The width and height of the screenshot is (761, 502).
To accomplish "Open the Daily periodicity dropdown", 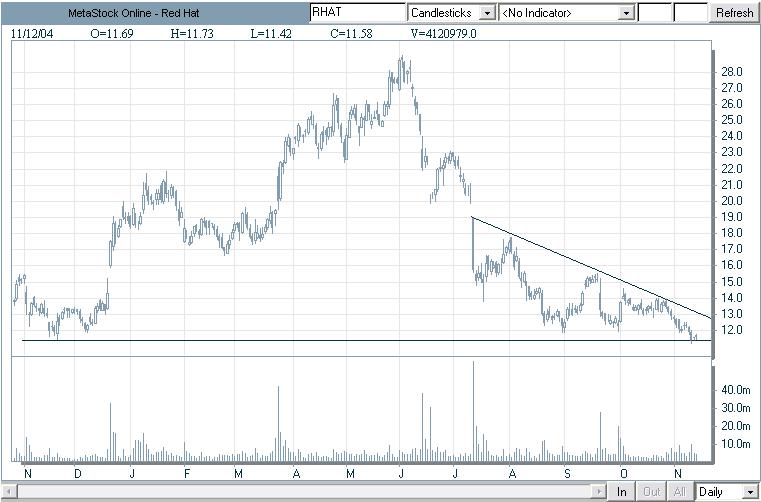I will pyautogui.click(x=751, y=492).
